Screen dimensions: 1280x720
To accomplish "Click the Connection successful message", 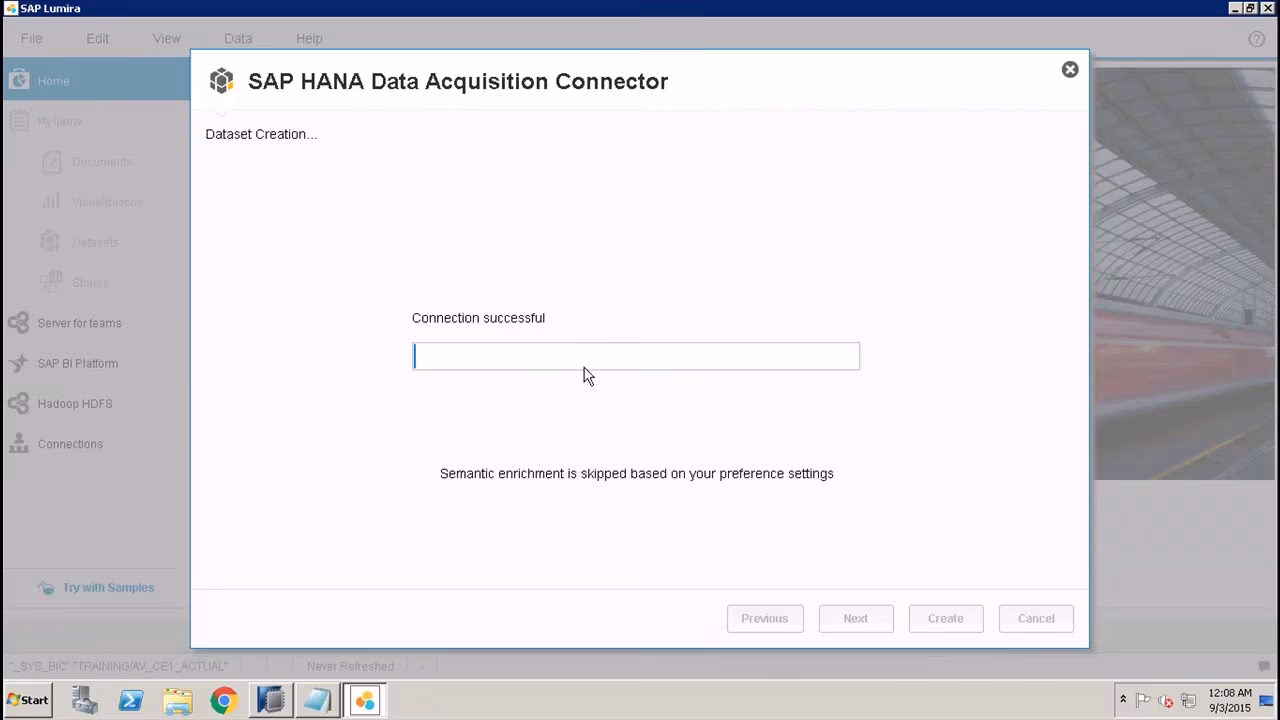I will [478, 318].
